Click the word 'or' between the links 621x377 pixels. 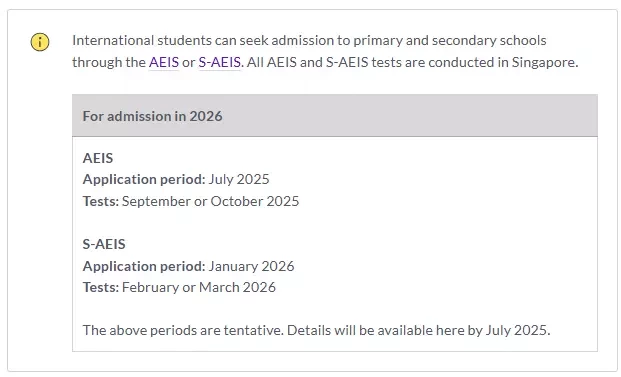click(189, 63)
